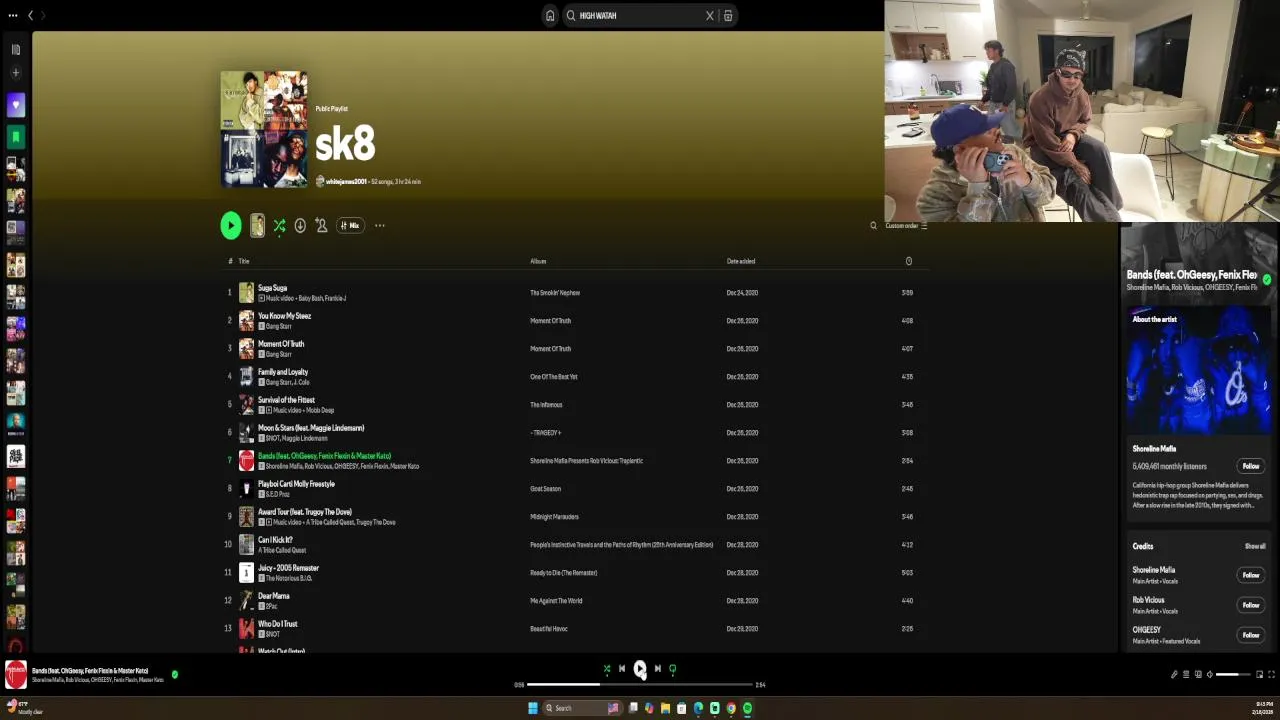This screenshot has height=720, width=1280.
Task: Enter full screen player view
Action: 1272,675
